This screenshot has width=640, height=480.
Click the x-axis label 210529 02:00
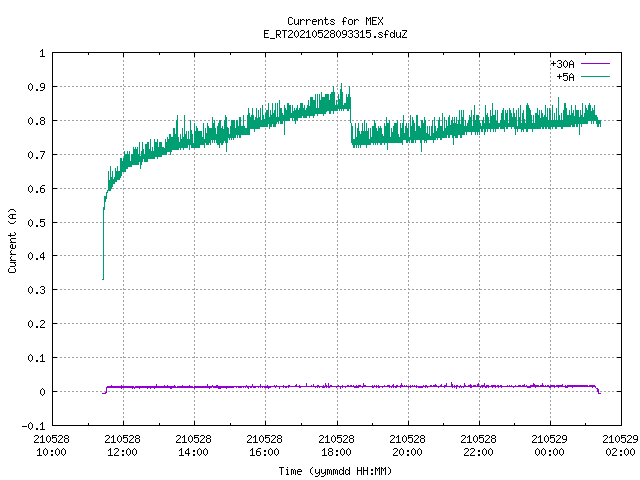coord(620,446)
